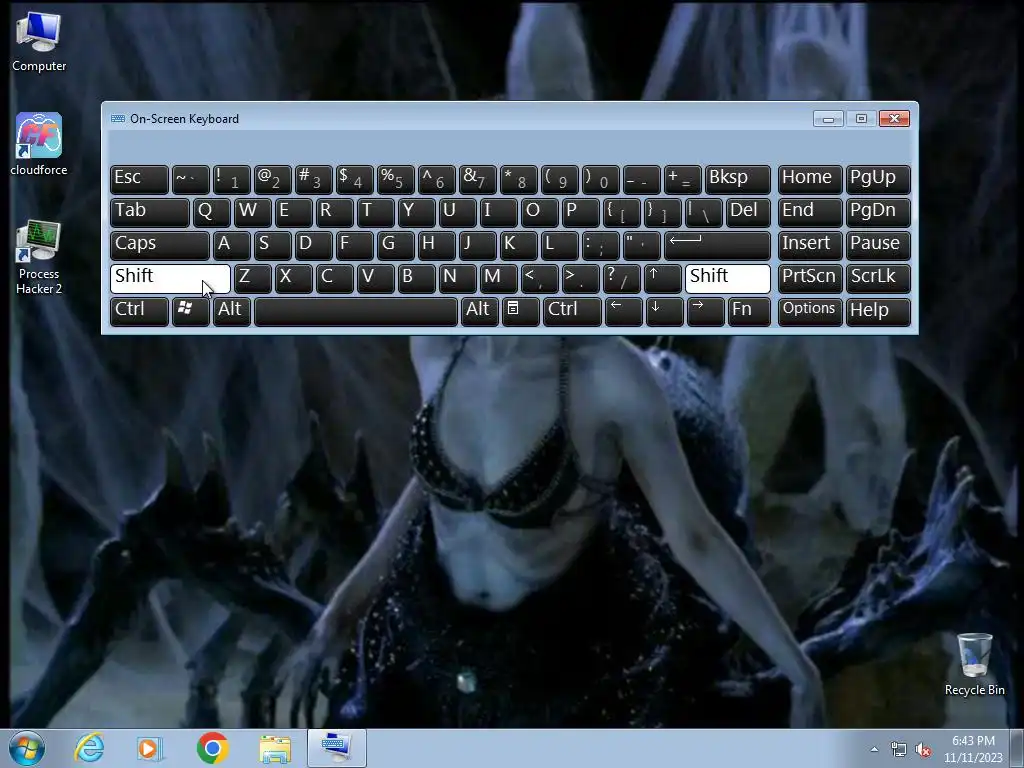The width and height of the screenshot is (1024, 768).
Task: Click the @ 2 key
Action: point(272,180)
